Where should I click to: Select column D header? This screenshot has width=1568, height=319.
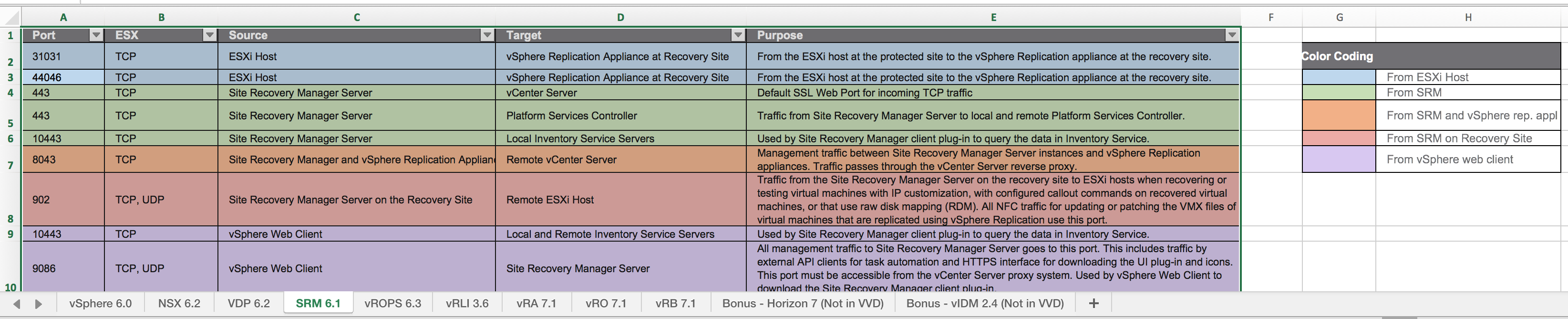pos(620,18)
